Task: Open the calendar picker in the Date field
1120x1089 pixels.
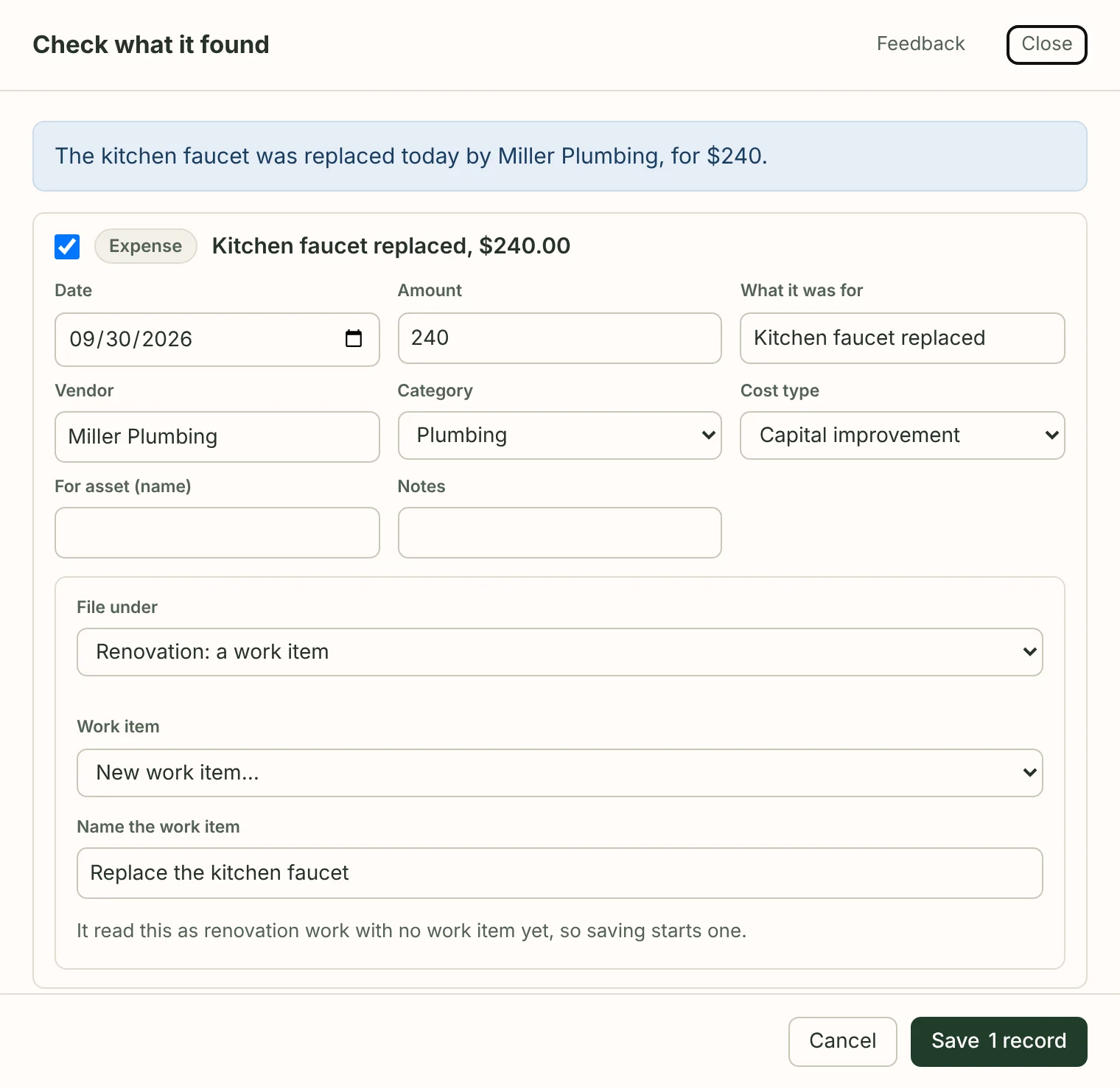Action: pos(354,339)
